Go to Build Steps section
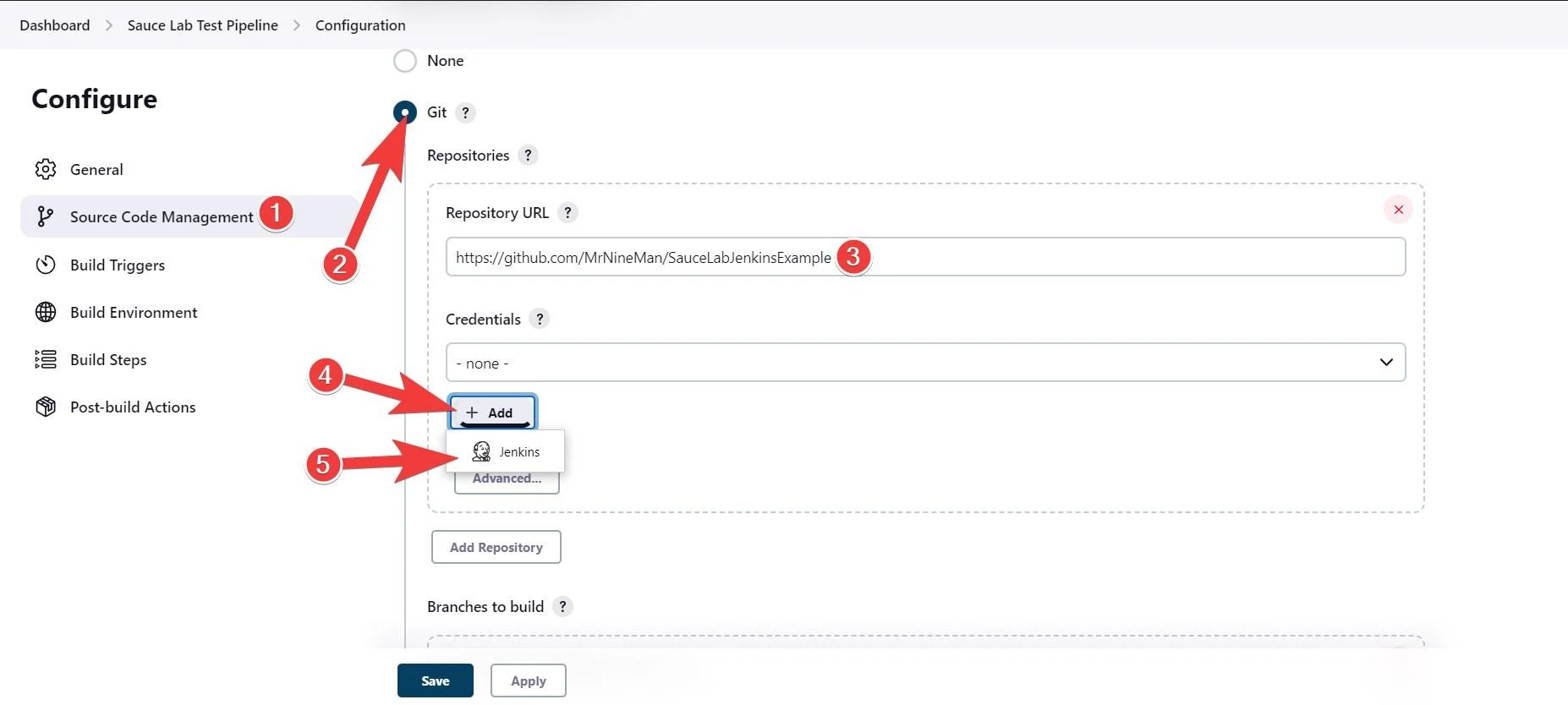This screenshot has width=1568, height=705. click(189, 359)
